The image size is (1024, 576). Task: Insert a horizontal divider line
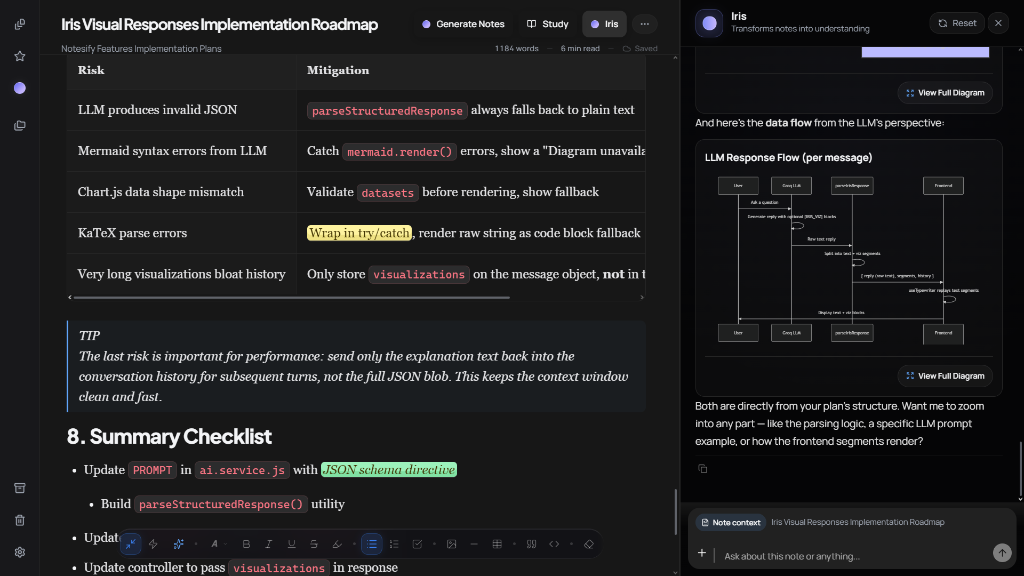tap(474, 544)
